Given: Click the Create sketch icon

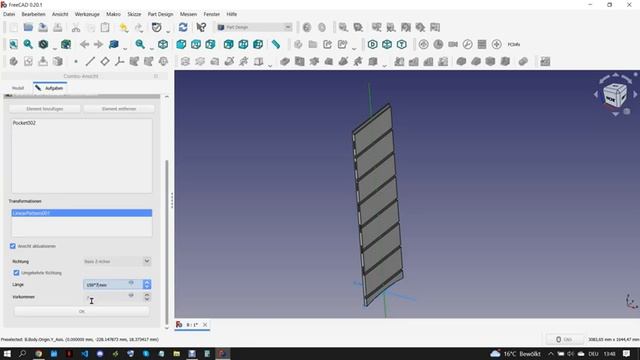Looking at the screenshot, I should 28,61.
